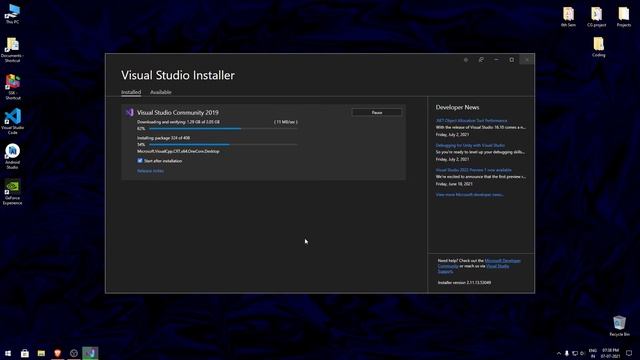Pause the Visual Studio installation
The image size is (640, 360).
click(377, 112)
